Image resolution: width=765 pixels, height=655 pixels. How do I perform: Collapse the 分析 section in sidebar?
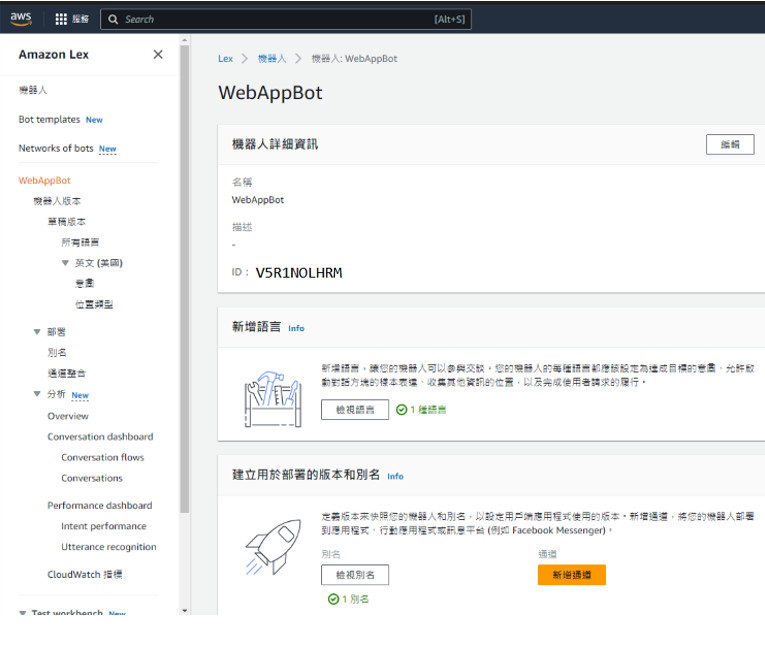[x=37, y=394]
